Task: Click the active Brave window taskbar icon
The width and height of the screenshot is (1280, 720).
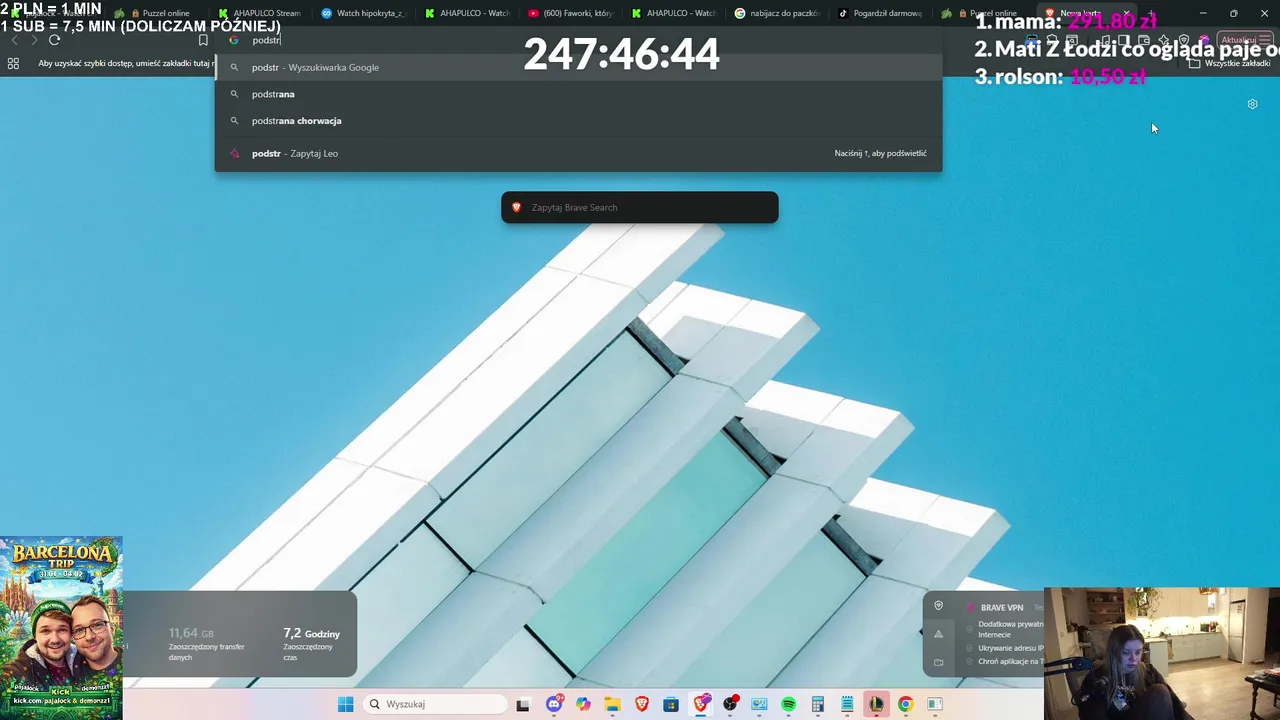Action: pyautogui.click(x=701, y=704)
